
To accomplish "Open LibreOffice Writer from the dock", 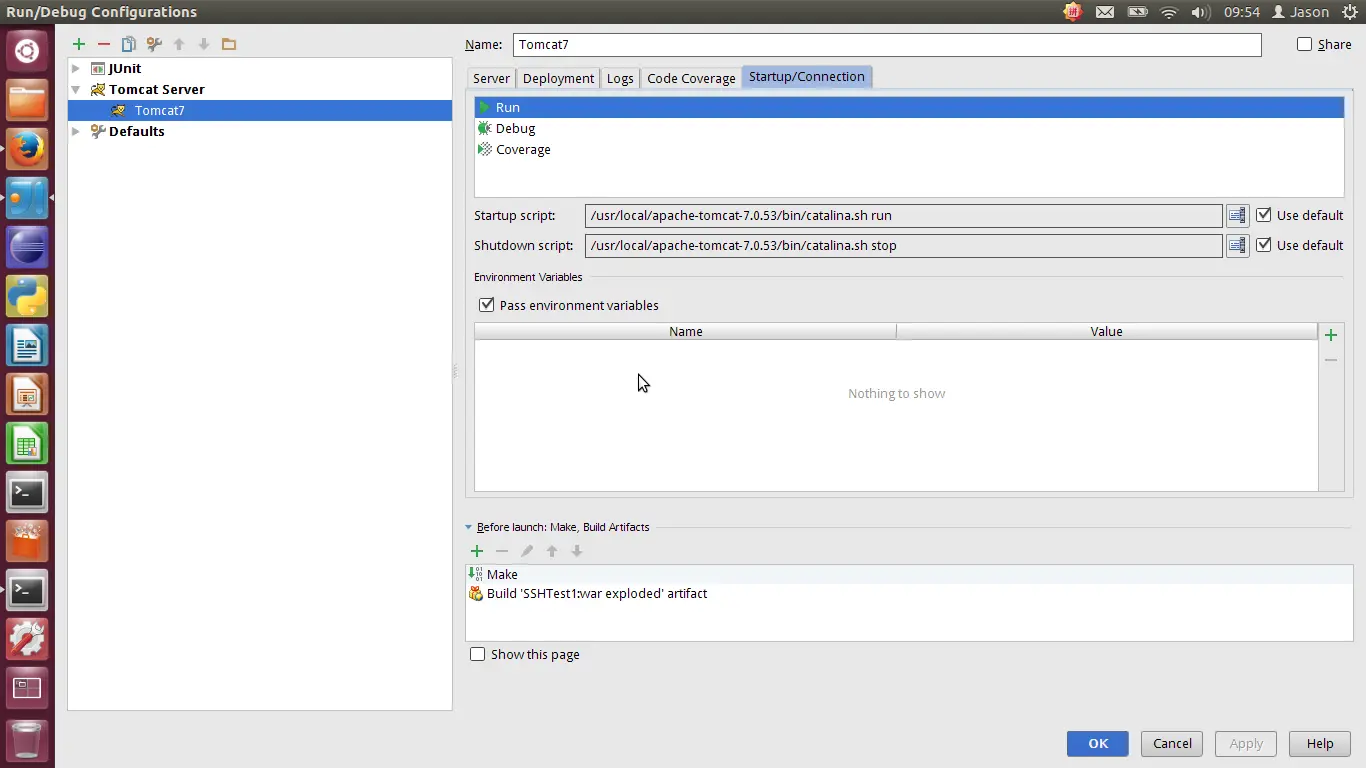I will [x=27, y=345].
